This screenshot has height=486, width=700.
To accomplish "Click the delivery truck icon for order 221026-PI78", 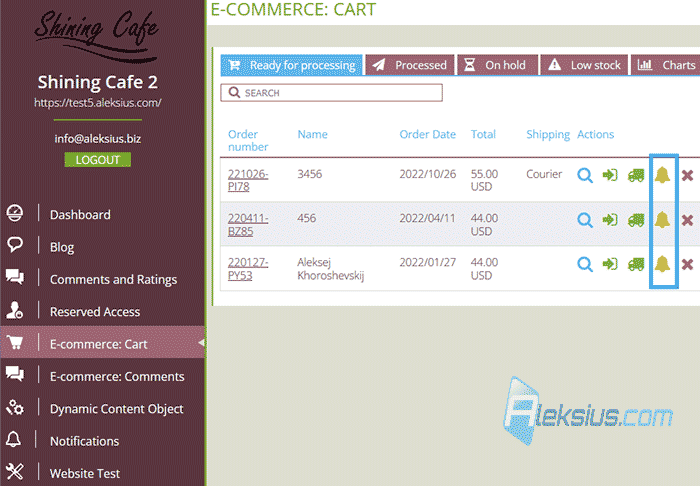I will click(x=636, y=175).
